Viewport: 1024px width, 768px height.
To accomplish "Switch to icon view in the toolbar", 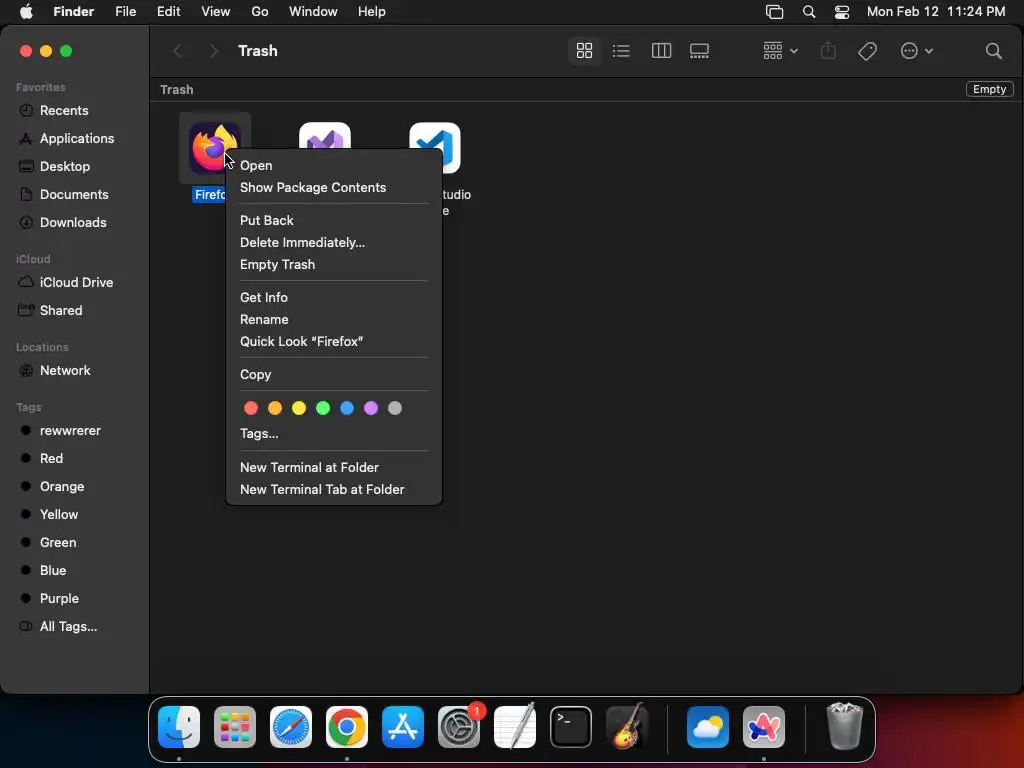I will pos(584,51).
